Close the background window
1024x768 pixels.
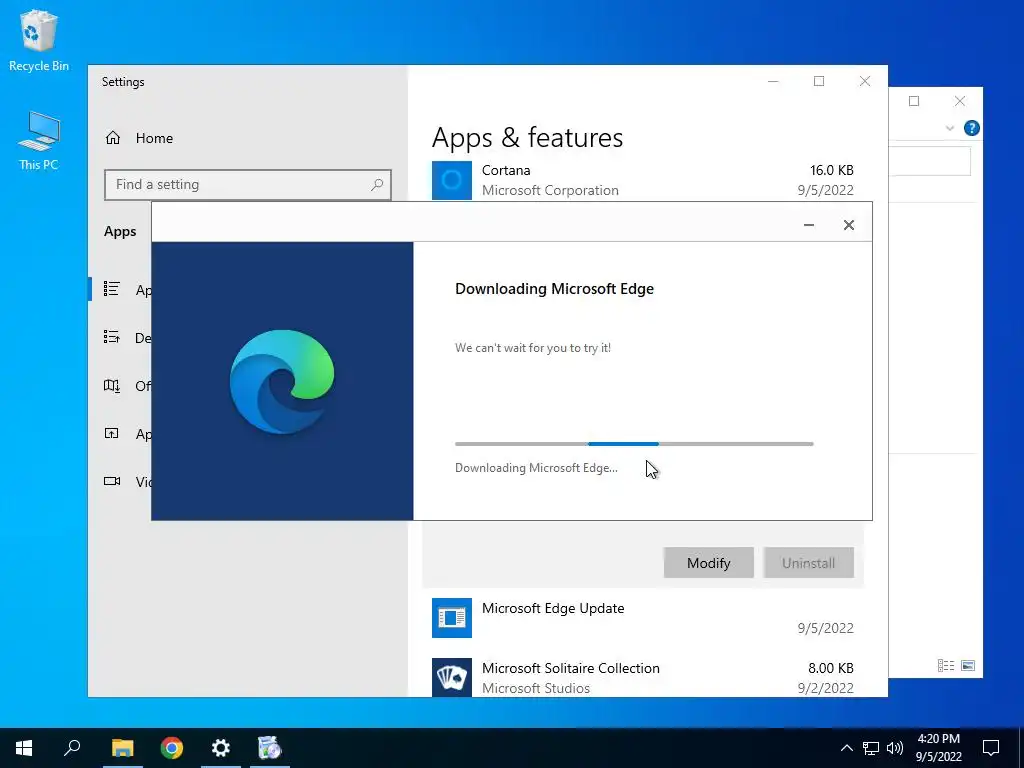(x=959, y=101)
